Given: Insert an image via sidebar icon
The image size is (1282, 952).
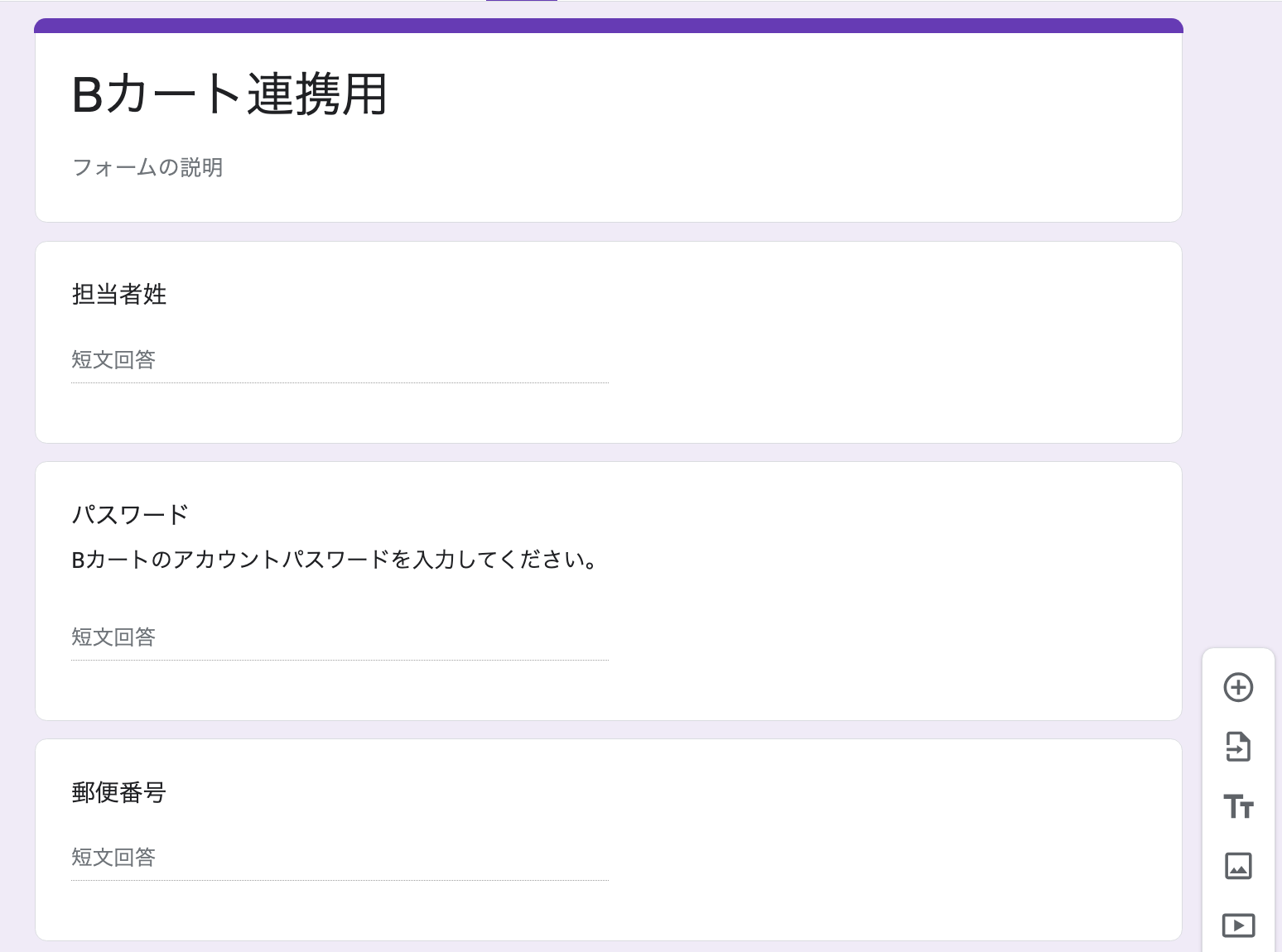Looking at the screenshot, I should pos(1238,866).
